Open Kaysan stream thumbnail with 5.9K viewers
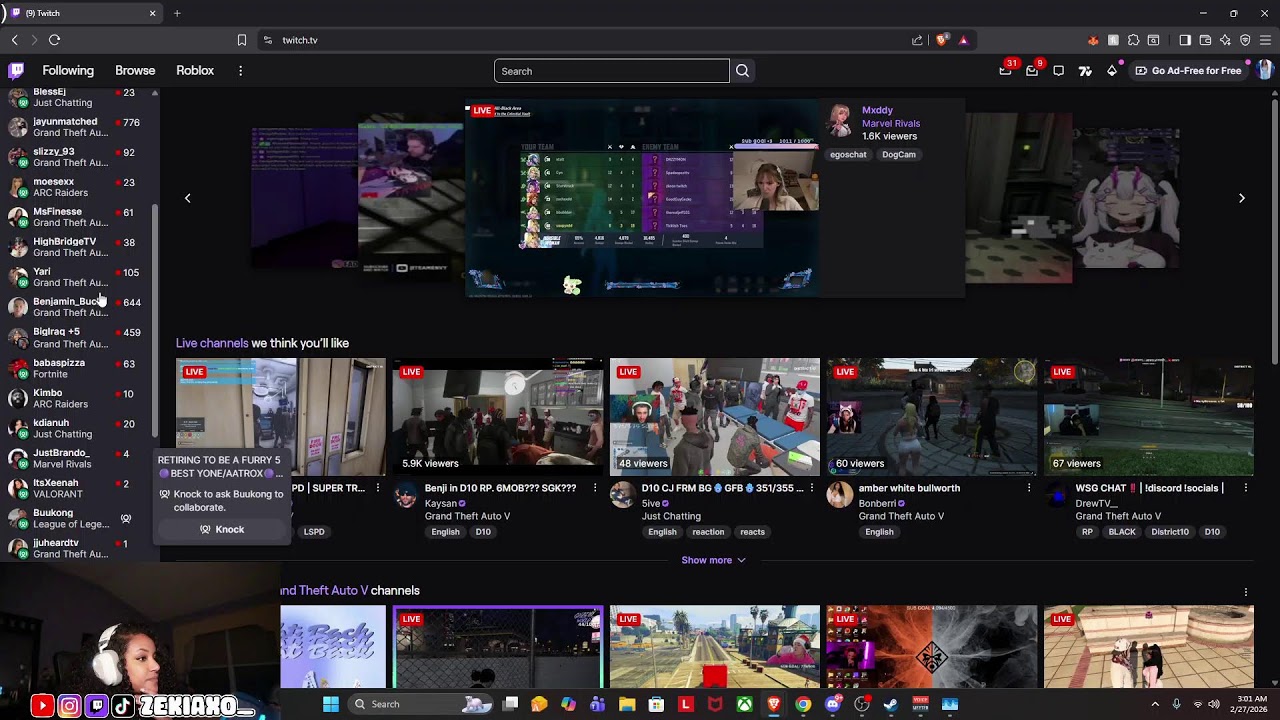 (497, 416)
